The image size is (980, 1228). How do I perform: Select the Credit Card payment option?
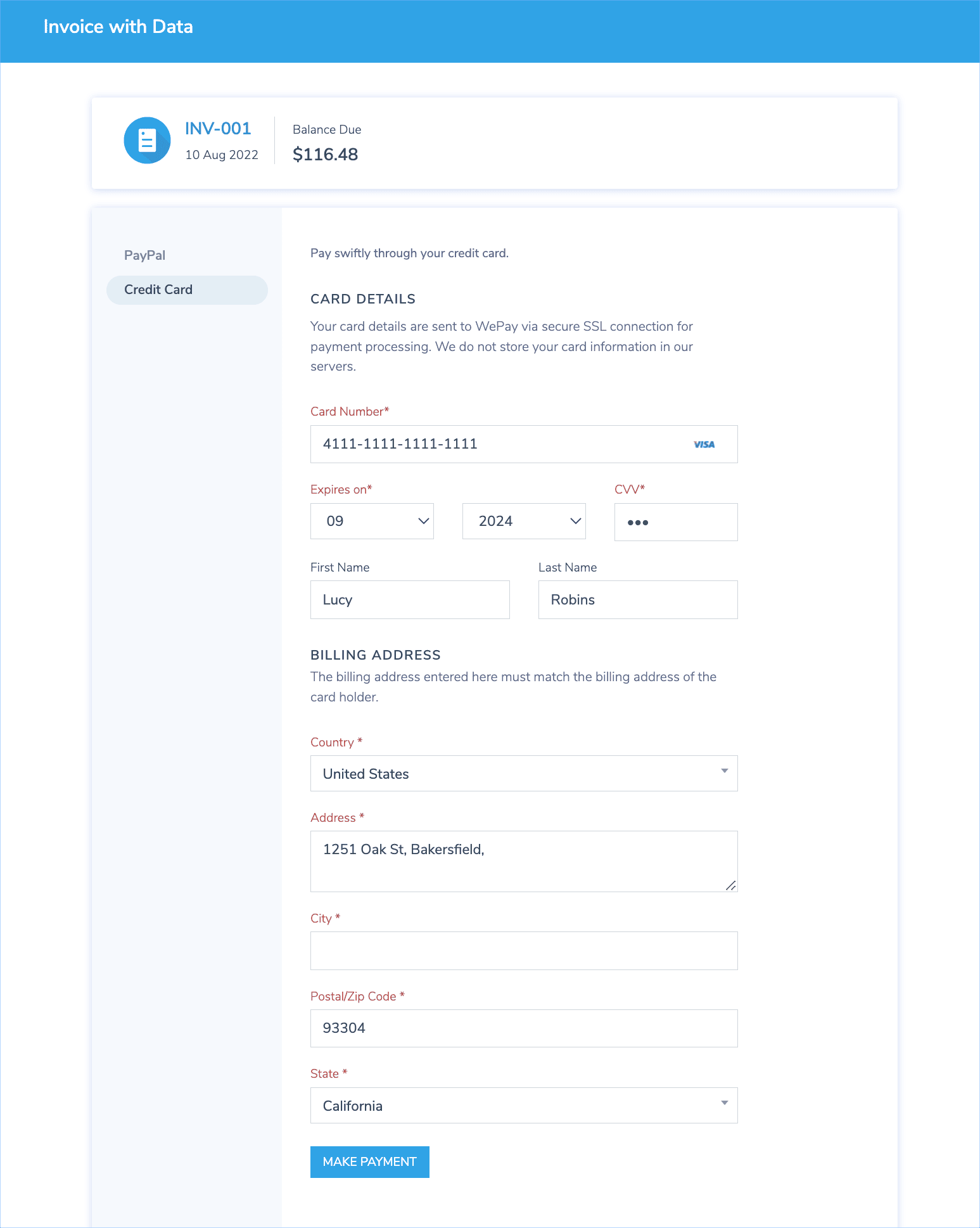[187, 290]
